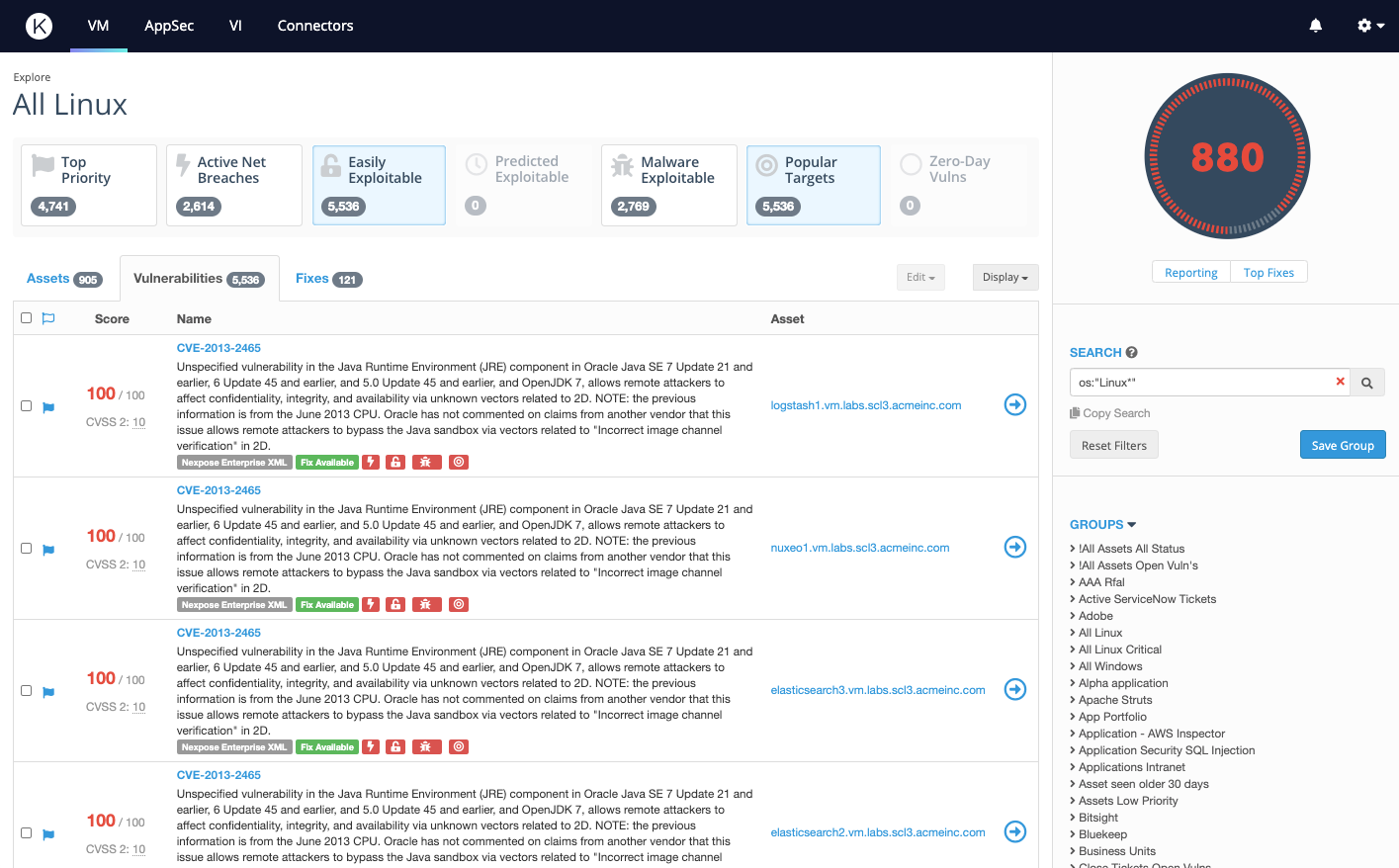This screenshot has width=1399, height=868.
Task: Click Copy Search below the search box
Action: [1109, 412]
